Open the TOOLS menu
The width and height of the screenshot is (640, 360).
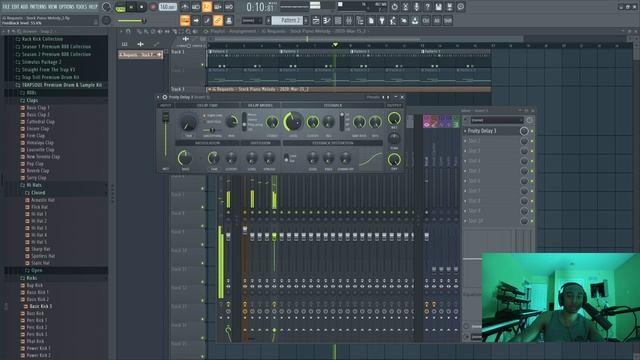(82, 7)
